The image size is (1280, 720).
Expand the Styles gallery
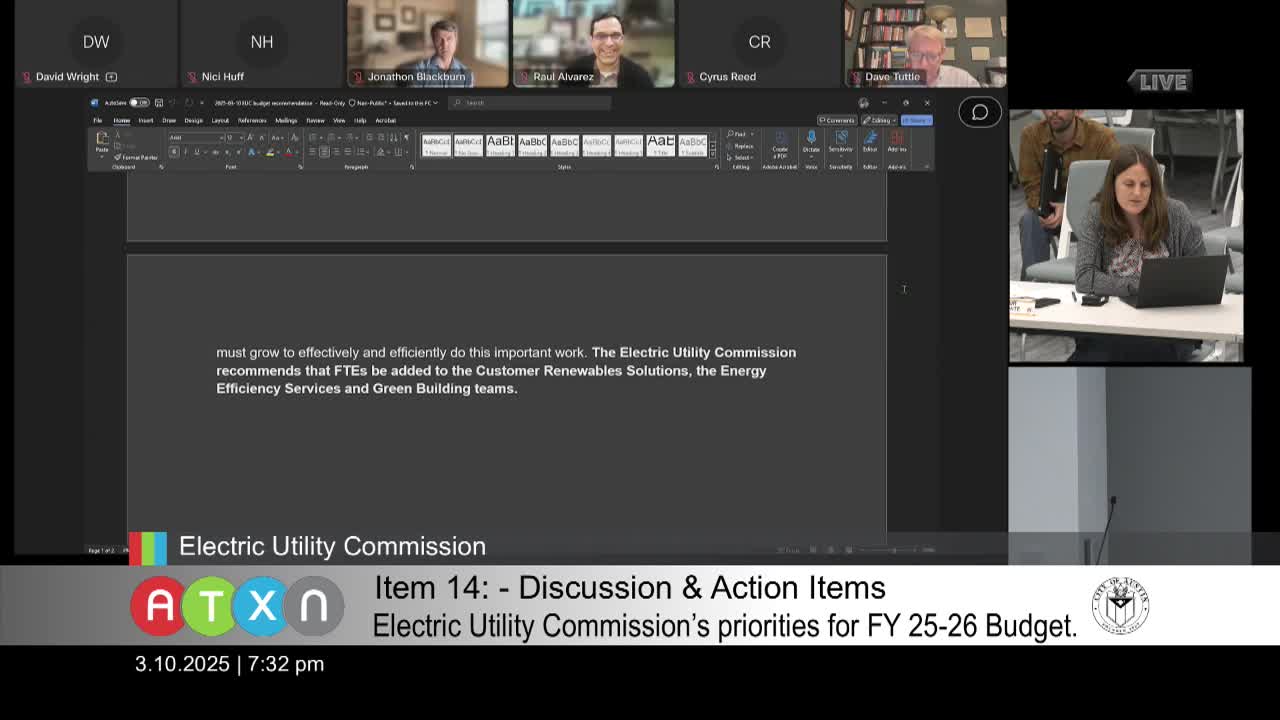(x=713, y=156)
